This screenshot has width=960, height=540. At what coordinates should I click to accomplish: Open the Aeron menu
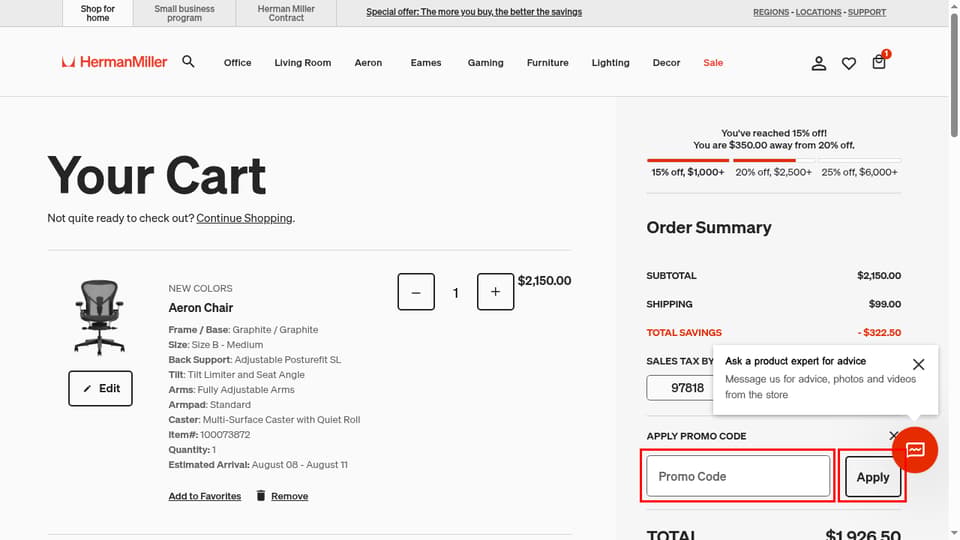click(x=368, y=62)
